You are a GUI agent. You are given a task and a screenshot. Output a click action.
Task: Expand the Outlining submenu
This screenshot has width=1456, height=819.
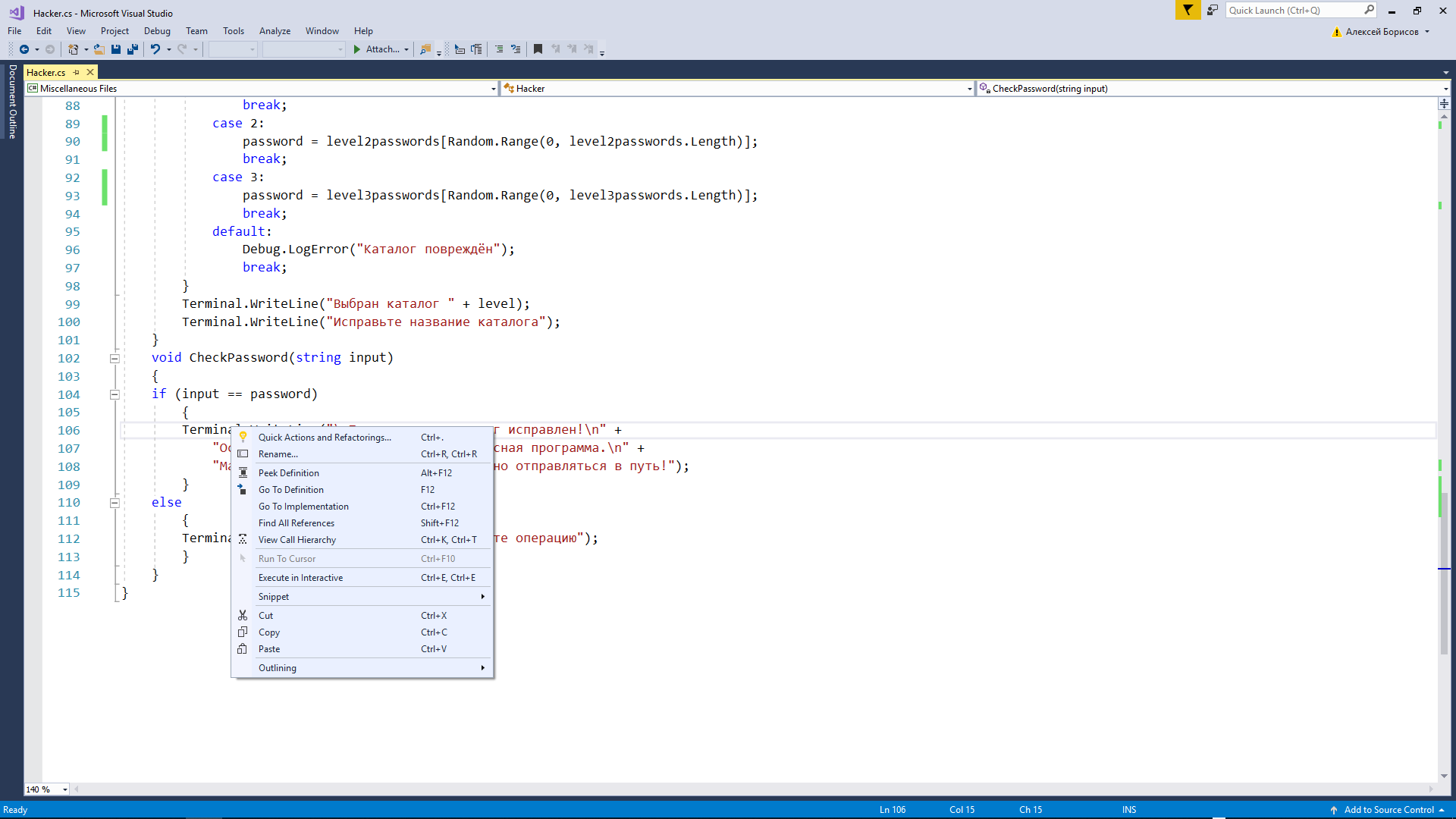tap(372, 668)
